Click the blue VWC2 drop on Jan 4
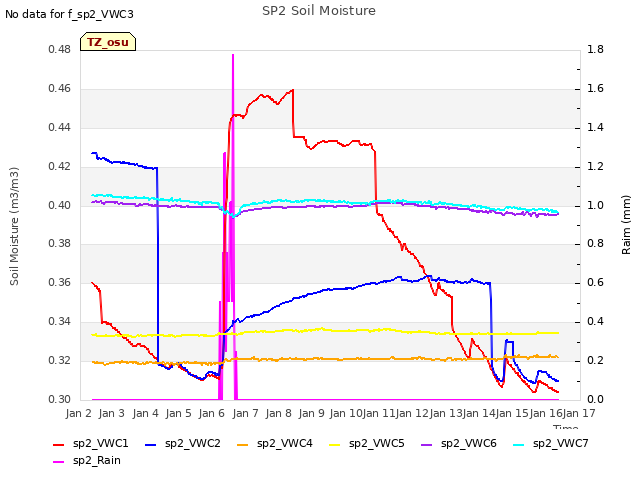This screenshot has height=480, width=640. pos(158,265)
